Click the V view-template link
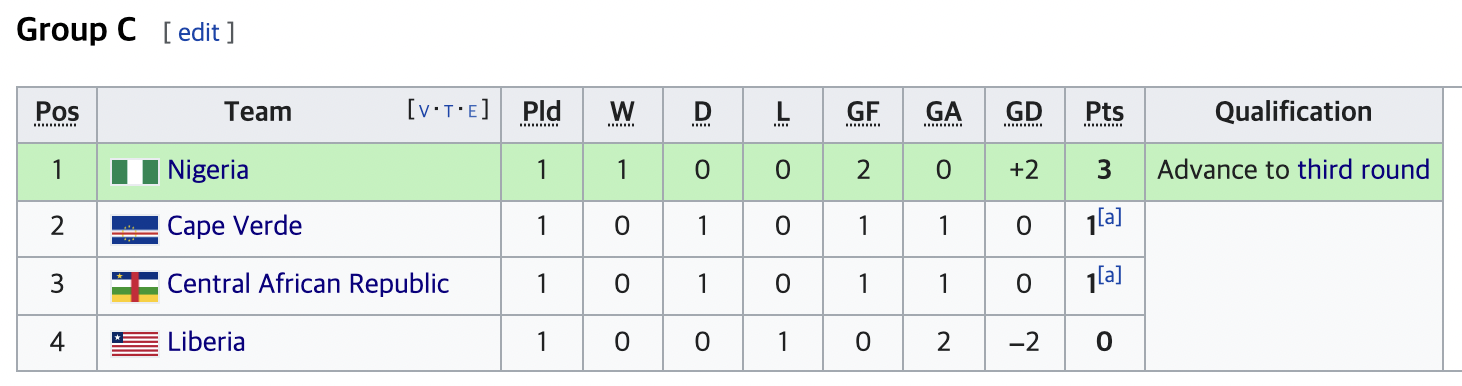1462x386 pixels. pos(424,110)
